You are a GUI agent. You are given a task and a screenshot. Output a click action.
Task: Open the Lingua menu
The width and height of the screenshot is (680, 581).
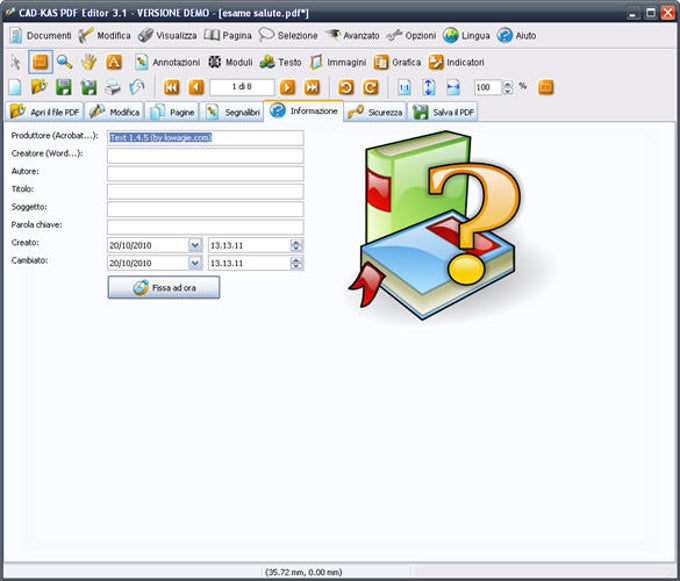coord(467,36)
